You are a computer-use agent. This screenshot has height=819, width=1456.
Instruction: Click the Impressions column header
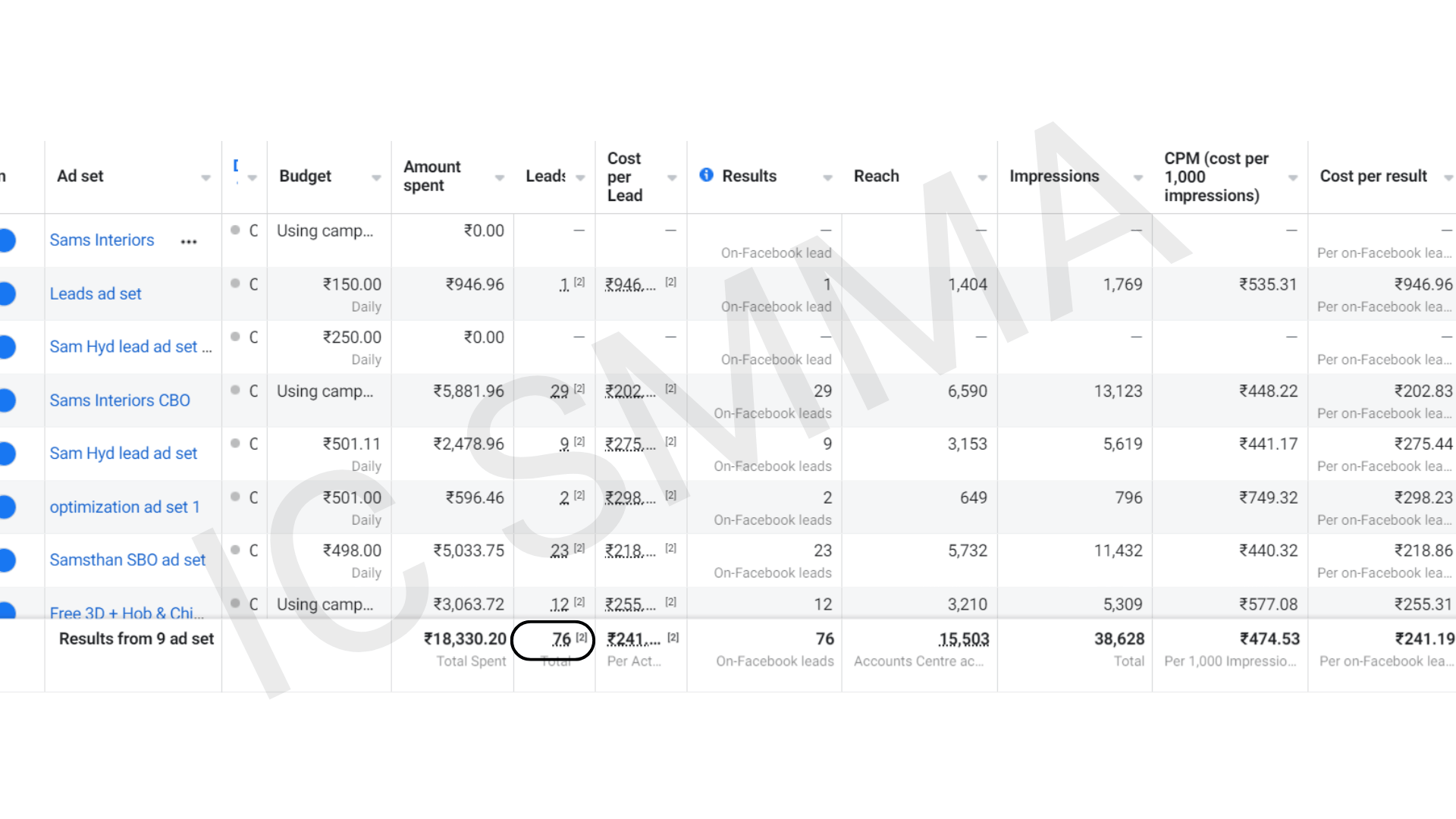[1054, 176]
